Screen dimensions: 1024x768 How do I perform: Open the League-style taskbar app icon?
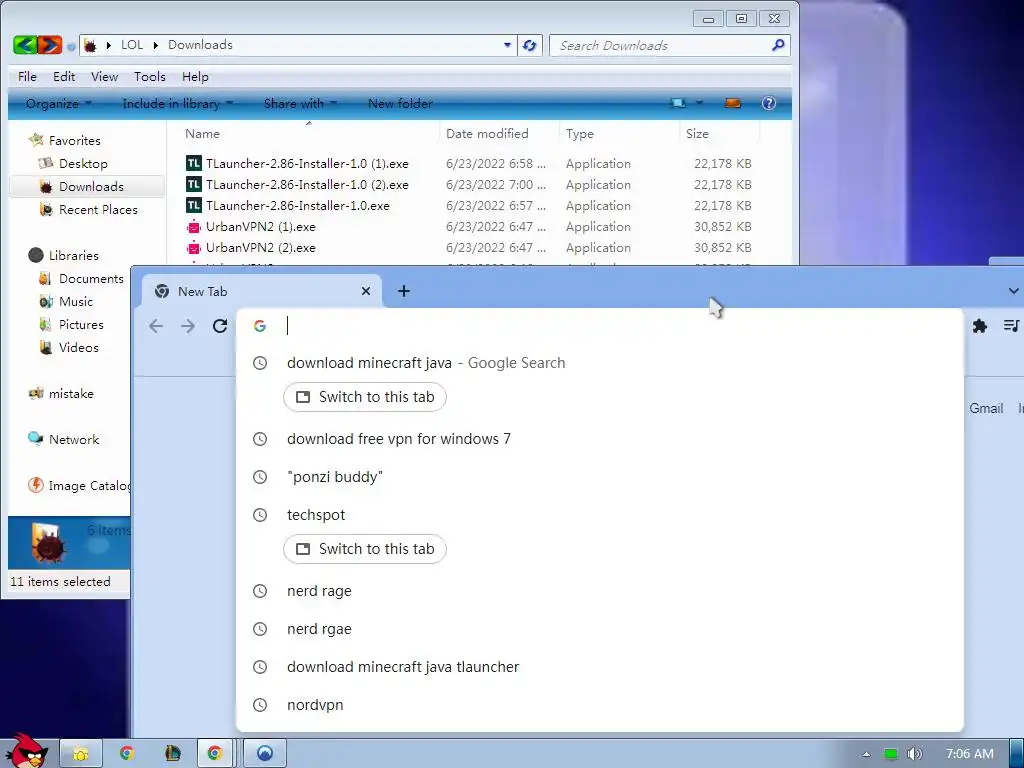coord(172,753)
